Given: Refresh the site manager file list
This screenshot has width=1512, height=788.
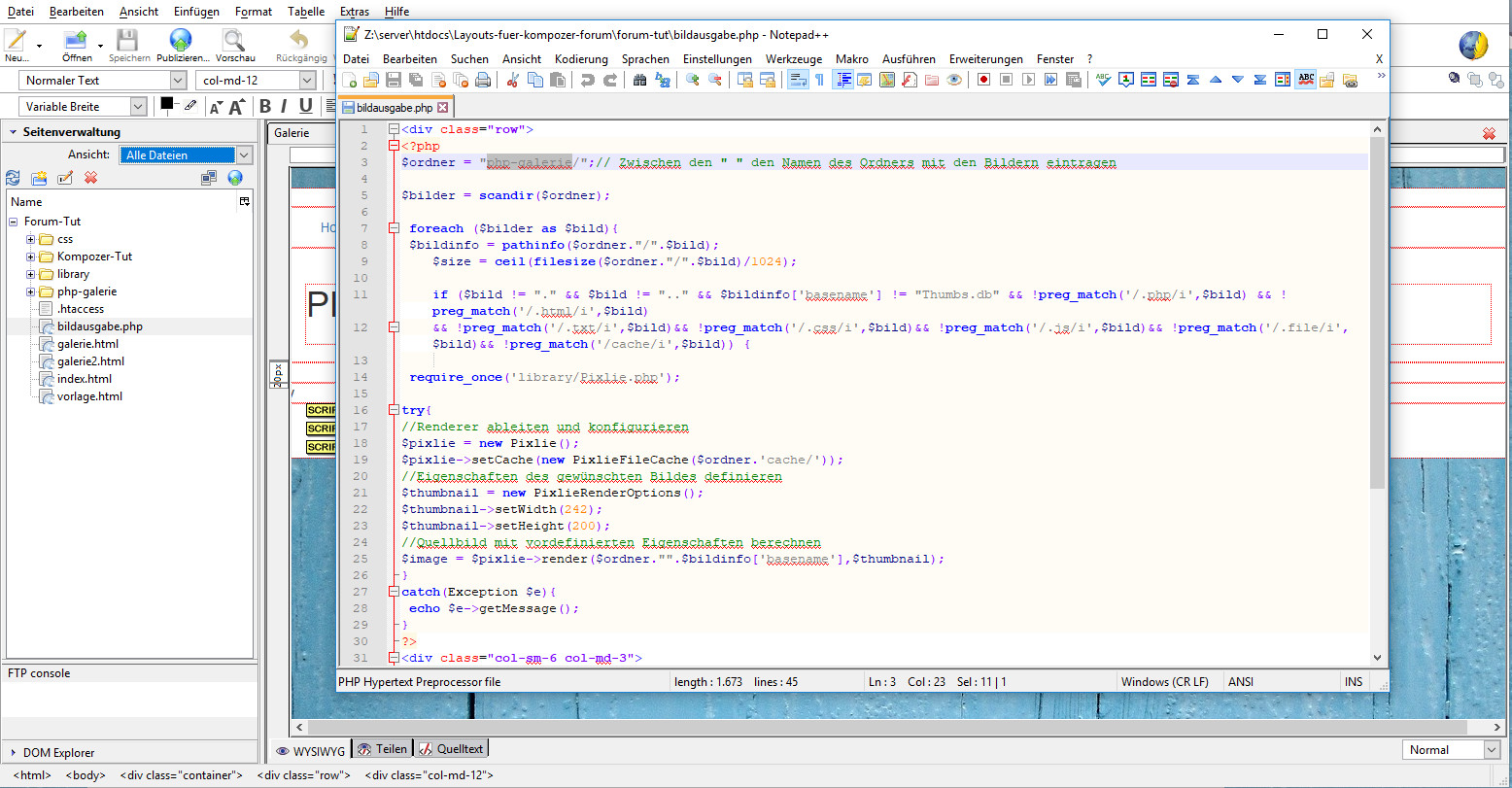Looking at the screenshot, I should 13,178.
